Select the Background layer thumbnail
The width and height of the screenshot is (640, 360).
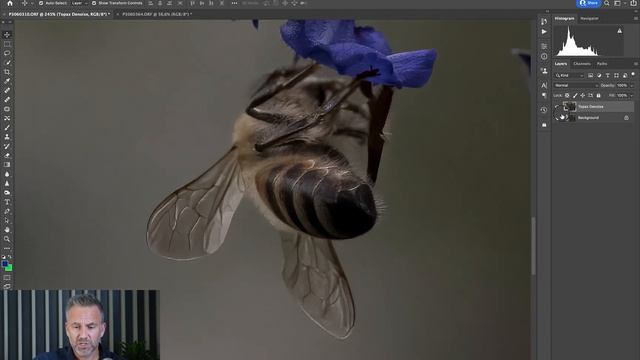(573, 118)
